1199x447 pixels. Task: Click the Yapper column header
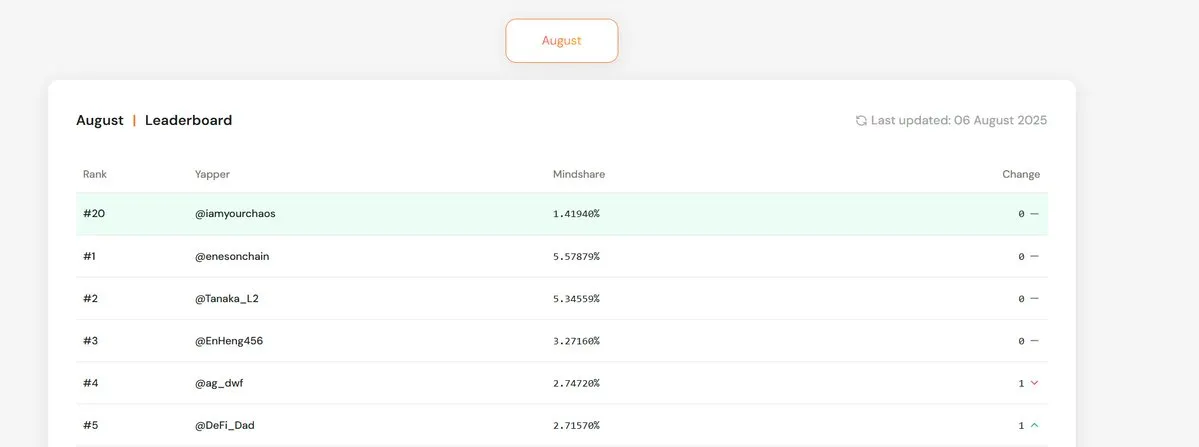(x=212, y=174)
